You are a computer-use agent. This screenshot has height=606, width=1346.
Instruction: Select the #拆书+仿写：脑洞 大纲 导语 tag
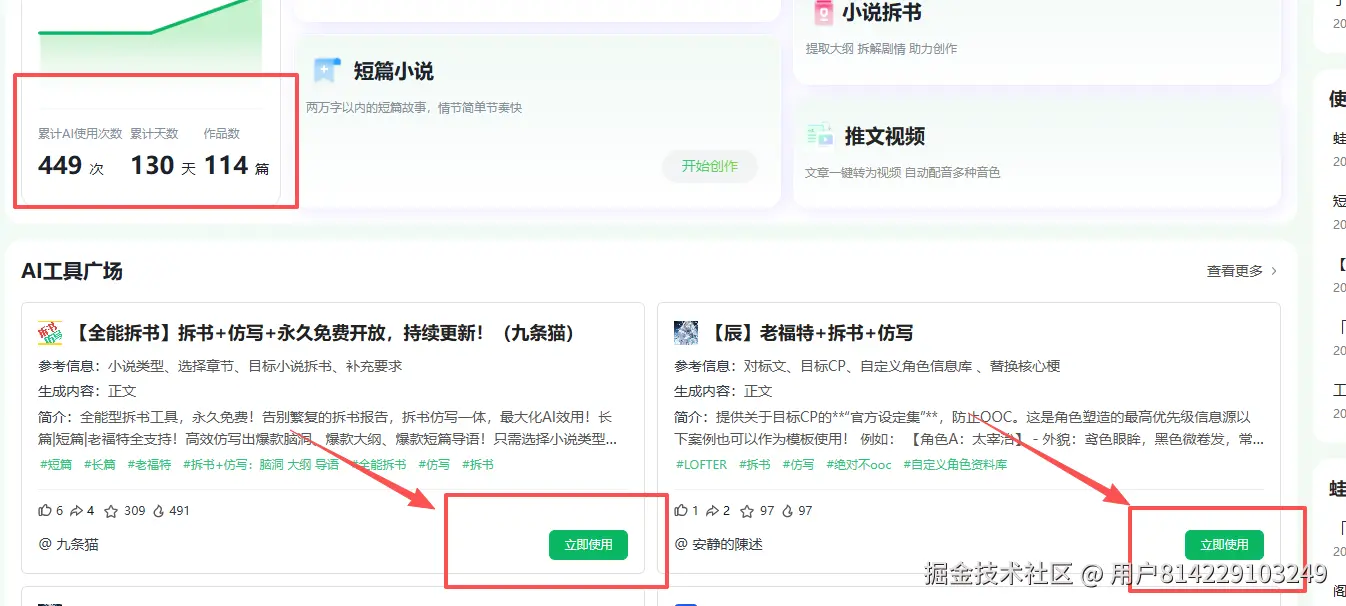(260, 464)
